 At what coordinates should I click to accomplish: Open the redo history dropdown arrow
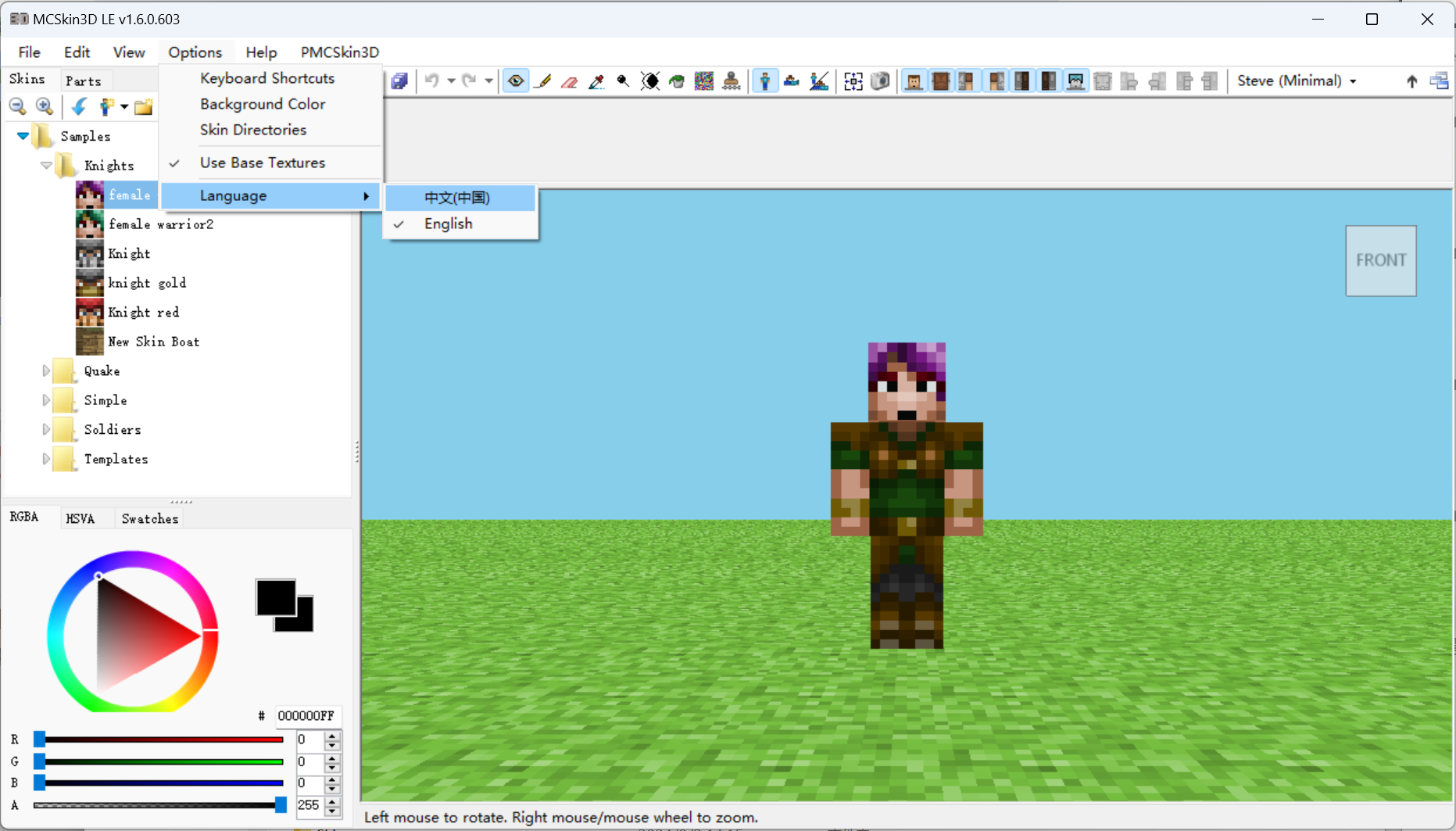pyautogui.click(x=488, y=81)
